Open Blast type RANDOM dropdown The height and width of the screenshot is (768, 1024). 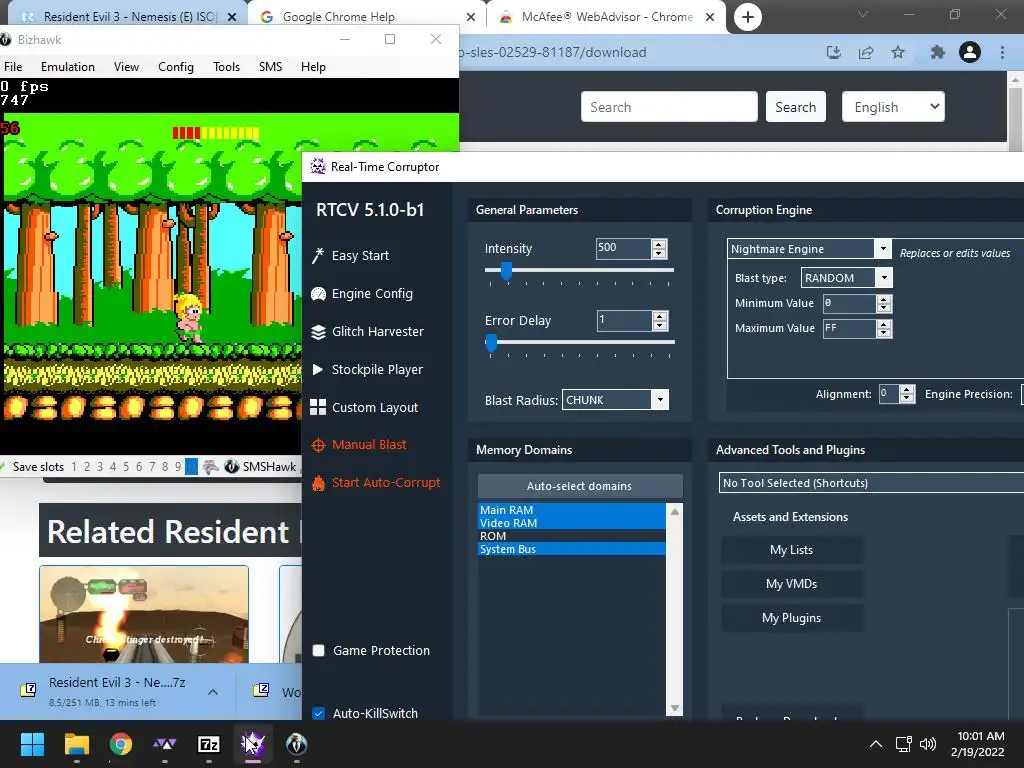pyautogui.click(x=884, y=278)
